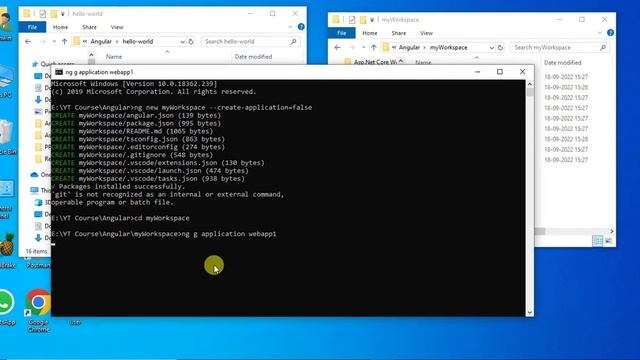Open File tab in hello-world window
Image resolution: width=640 pixels, height=360 pixels.
[32, 27]
